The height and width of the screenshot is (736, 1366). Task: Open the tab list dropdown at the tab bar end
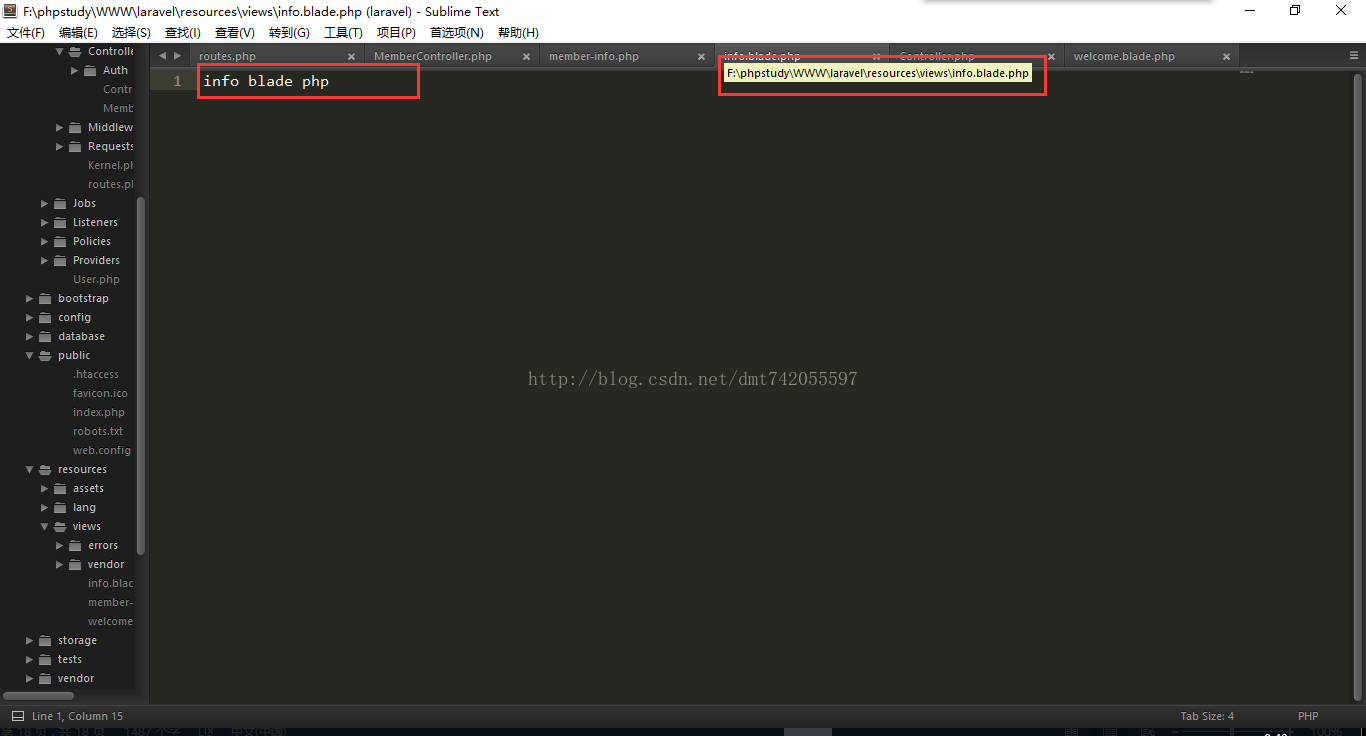(1354, 56)
